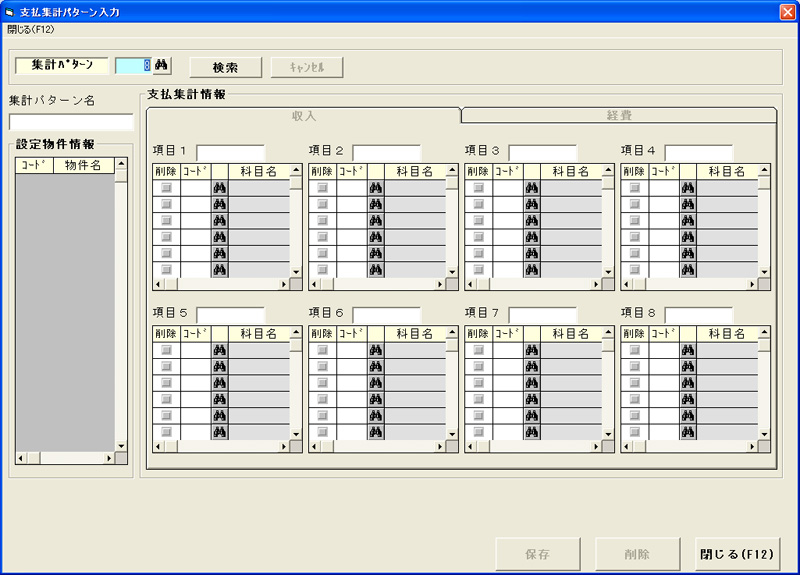Search account in second row of 項目4

click(x=688, y=205)
